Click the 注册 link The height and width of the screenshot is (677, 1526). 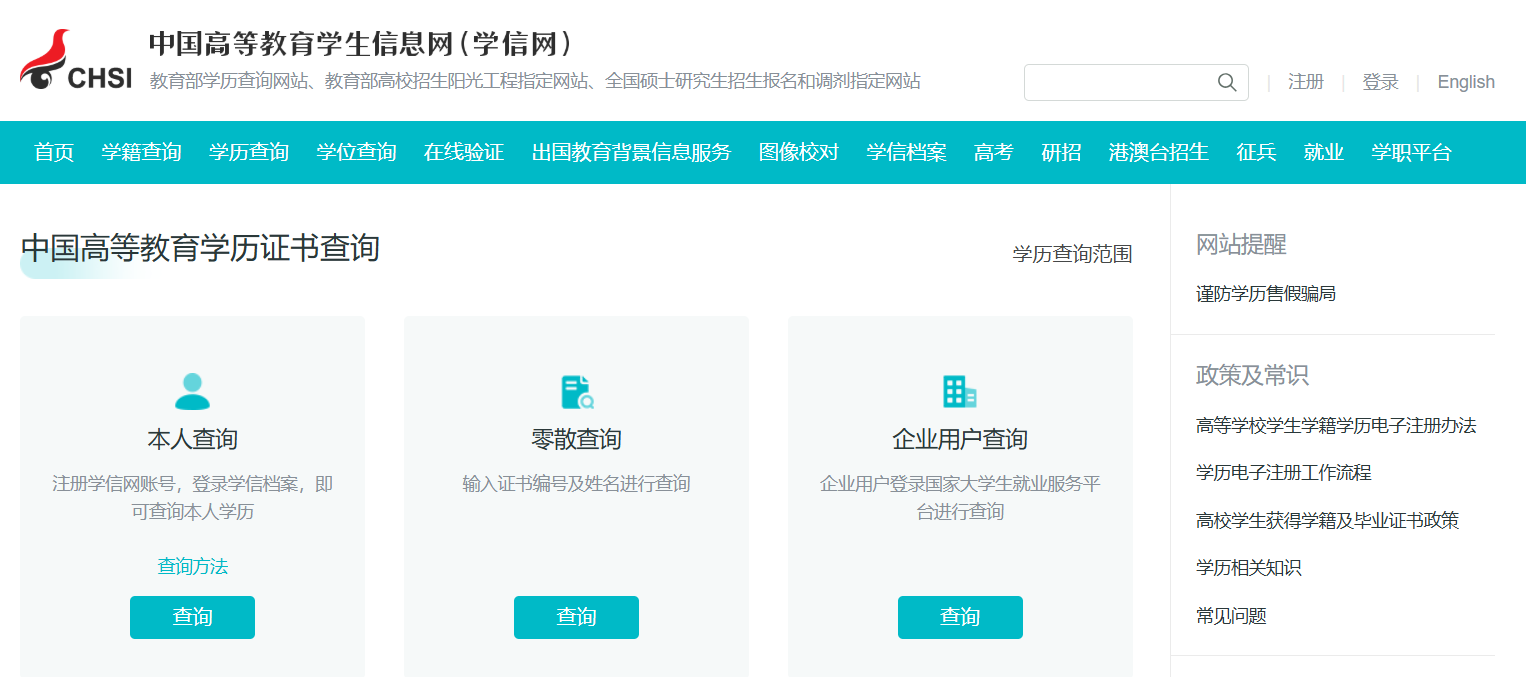[1306, 82]
